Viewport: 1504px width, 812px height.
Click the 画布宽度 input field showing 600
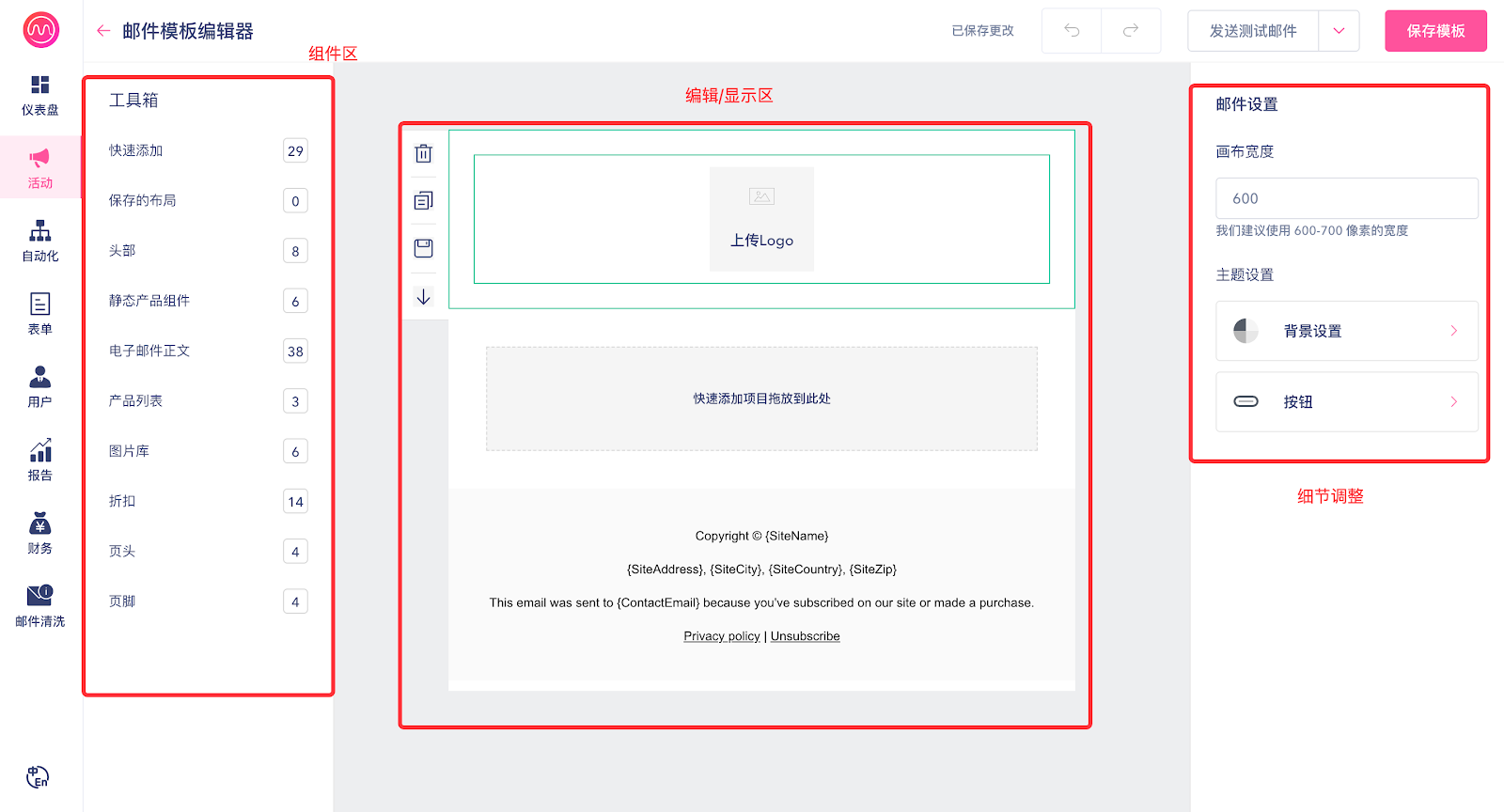click(1346, 198)
